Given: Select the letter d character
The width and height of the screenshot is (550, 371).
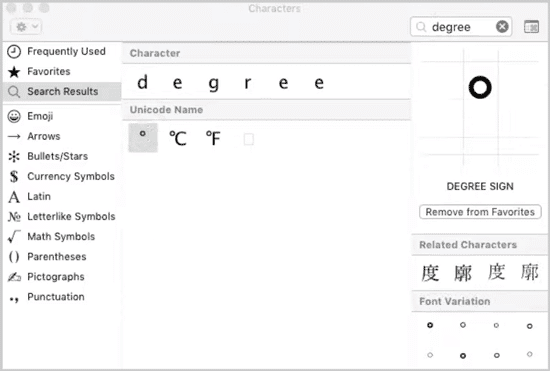Looking at the screenshot, I should point(142,82).
